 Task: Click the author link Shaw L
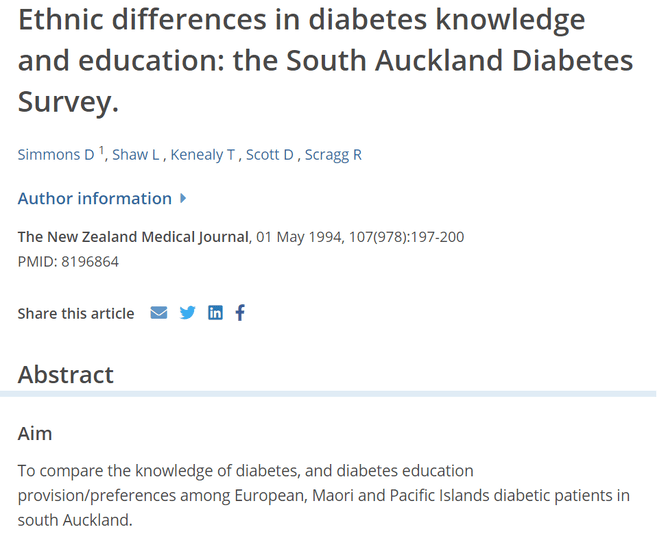136,154
